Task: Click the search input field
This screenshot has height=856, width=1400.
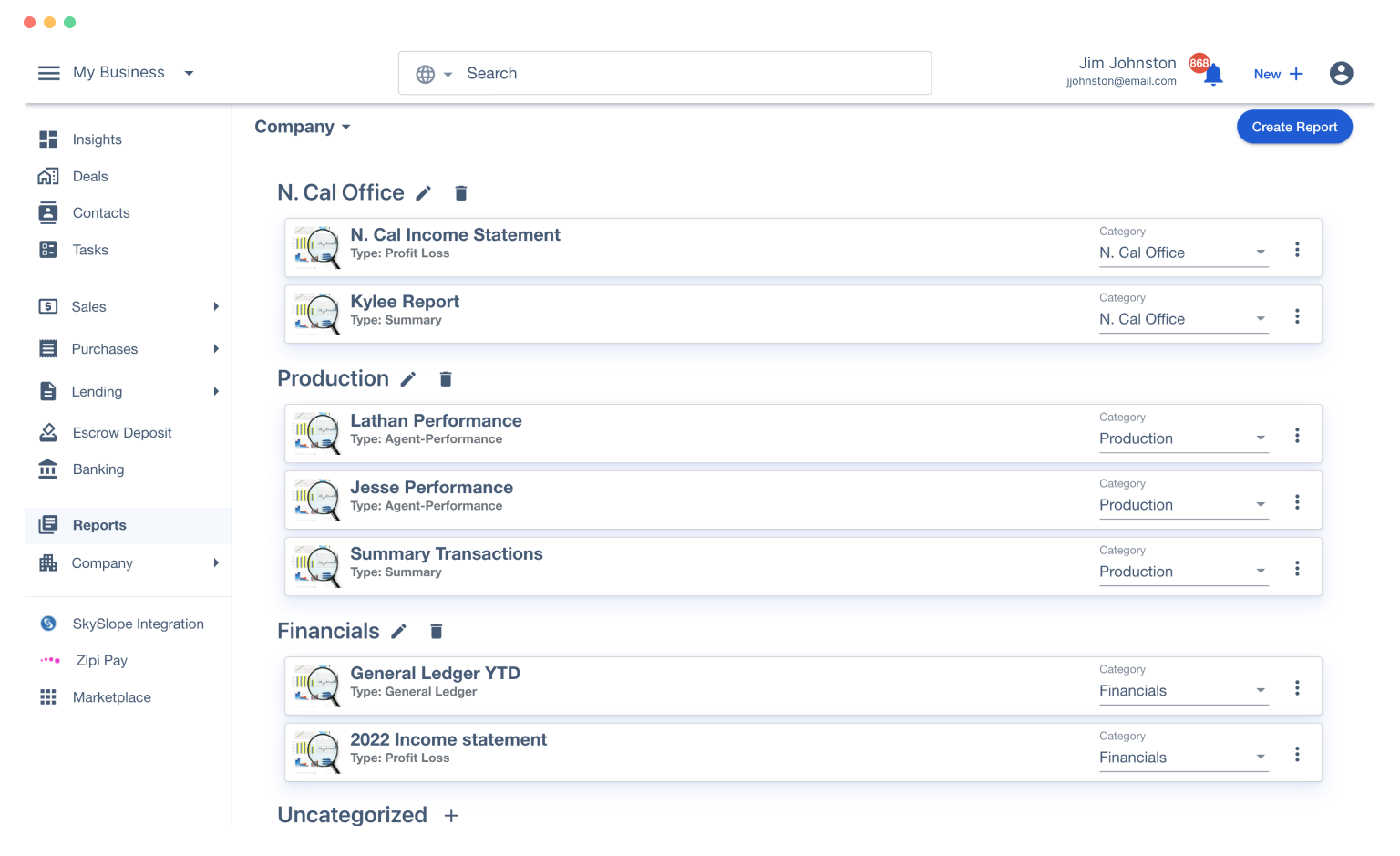Action: 665,73
